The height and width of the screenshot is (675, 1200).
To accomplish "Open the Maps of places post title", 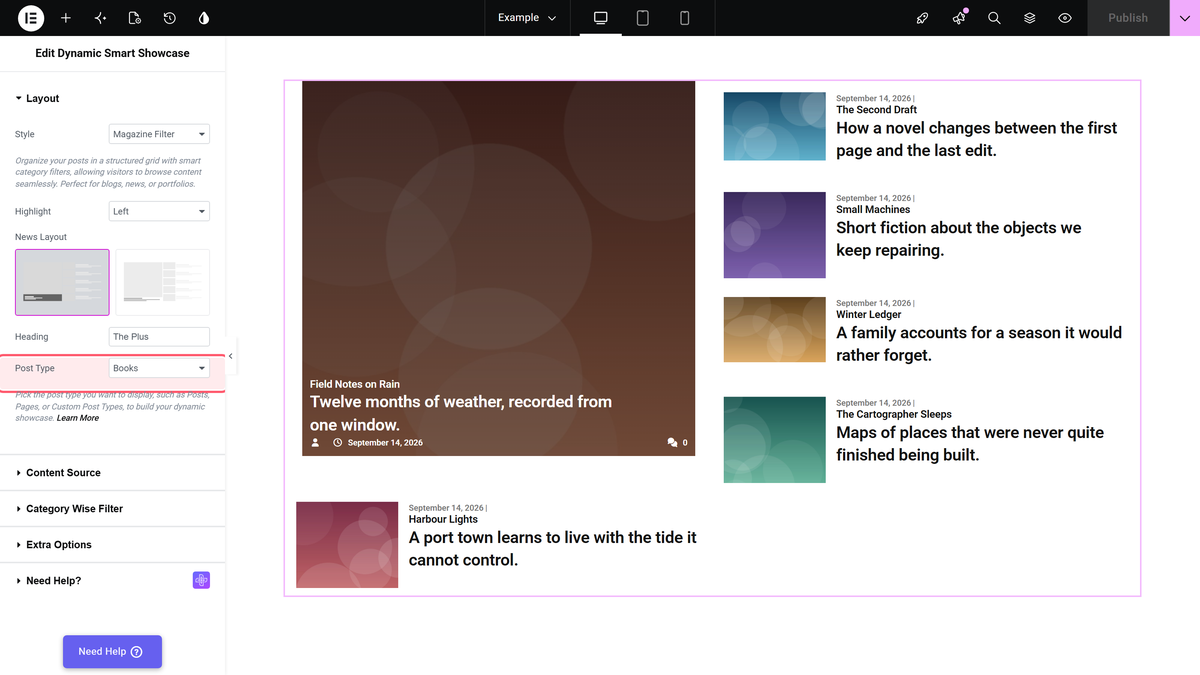I will tap(970, 444).
